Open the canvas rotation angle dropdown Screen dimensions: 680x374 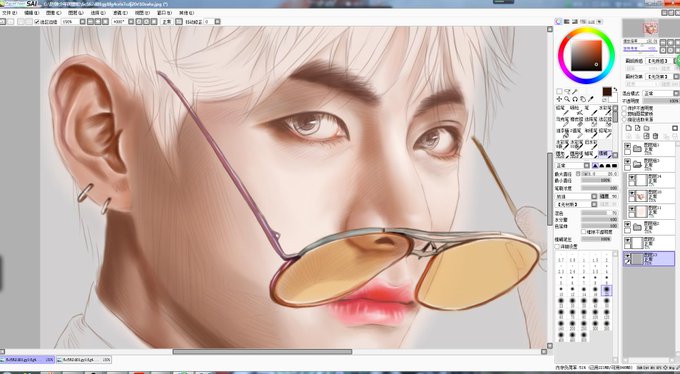[131, 22]
